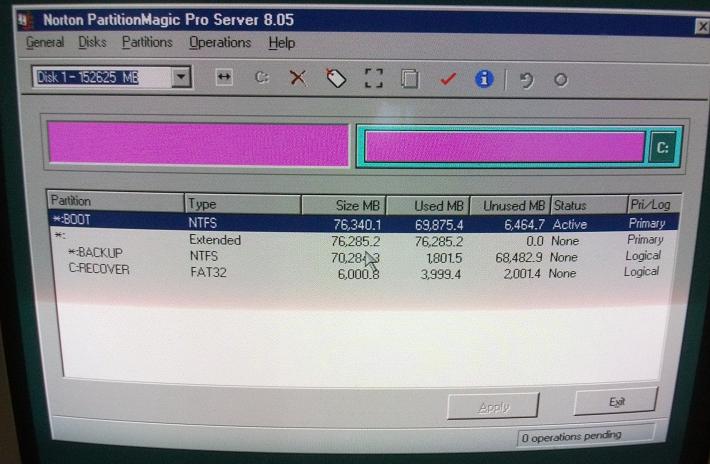Click FAT32 type in RECOVER row
The height and width of the screenshot is (464, 710).
pos(208,272)
